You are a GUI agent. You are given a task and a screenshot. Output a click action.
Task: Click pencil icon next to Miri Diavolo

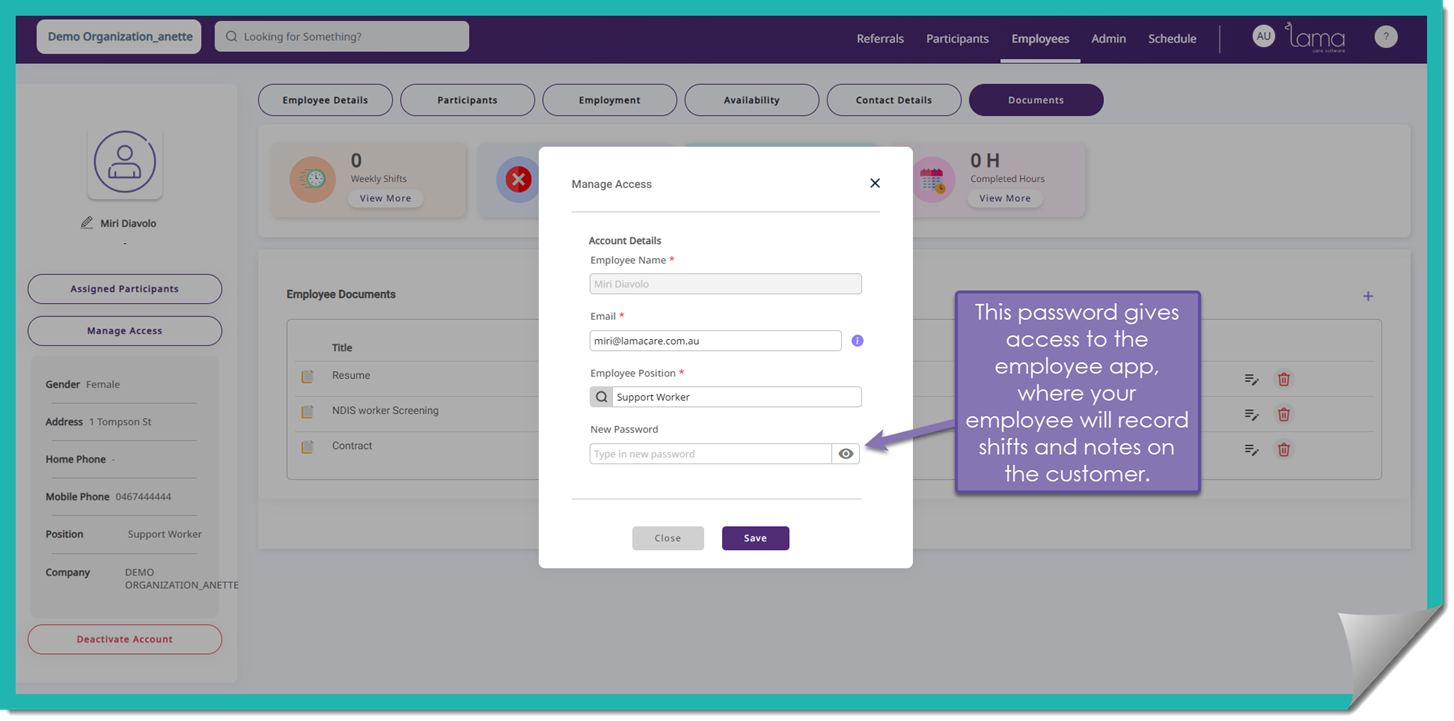tap(87, 223)
